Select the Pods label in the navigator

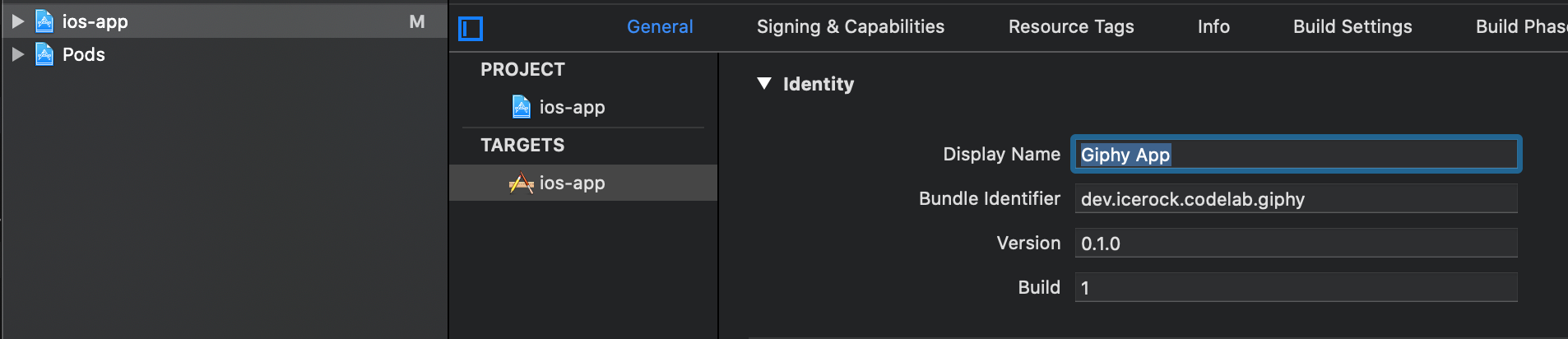(x=84, y=54)
